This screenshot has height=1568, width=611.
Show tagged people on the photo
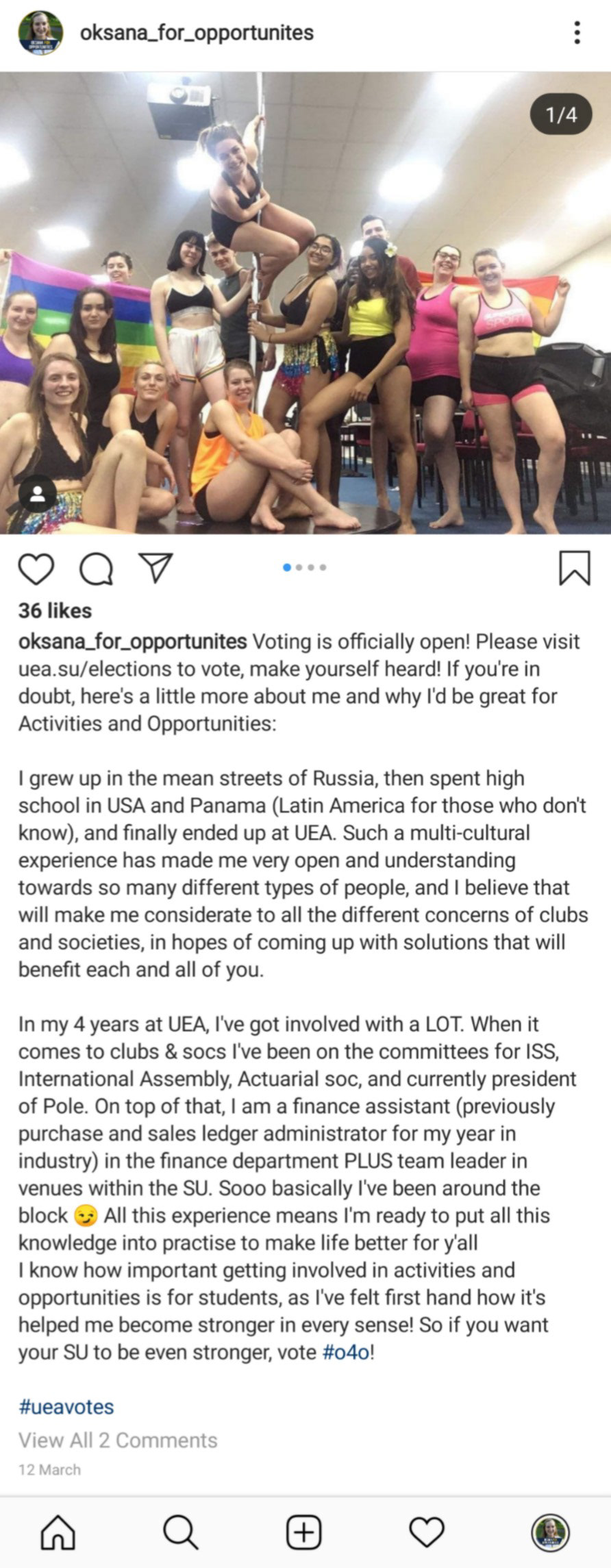coord(38,493)
